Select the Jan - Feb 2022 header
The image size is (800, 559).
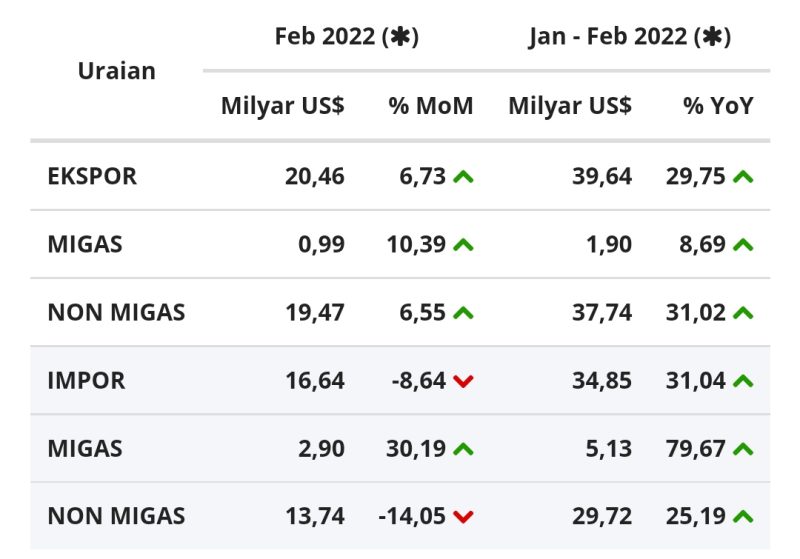click(630, 37)
